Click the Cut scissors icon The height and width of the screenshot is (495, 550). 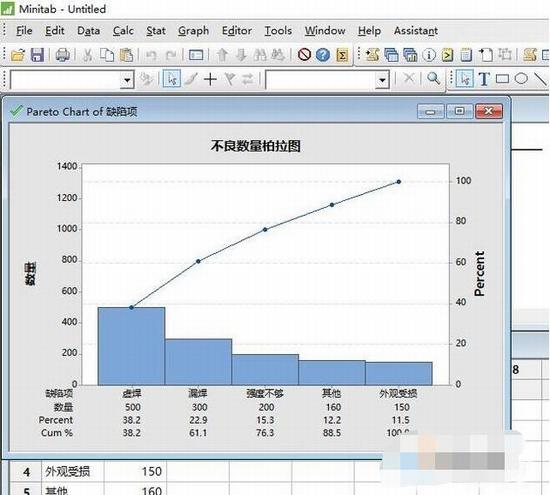pyautogui.click(x=88, y=55)
